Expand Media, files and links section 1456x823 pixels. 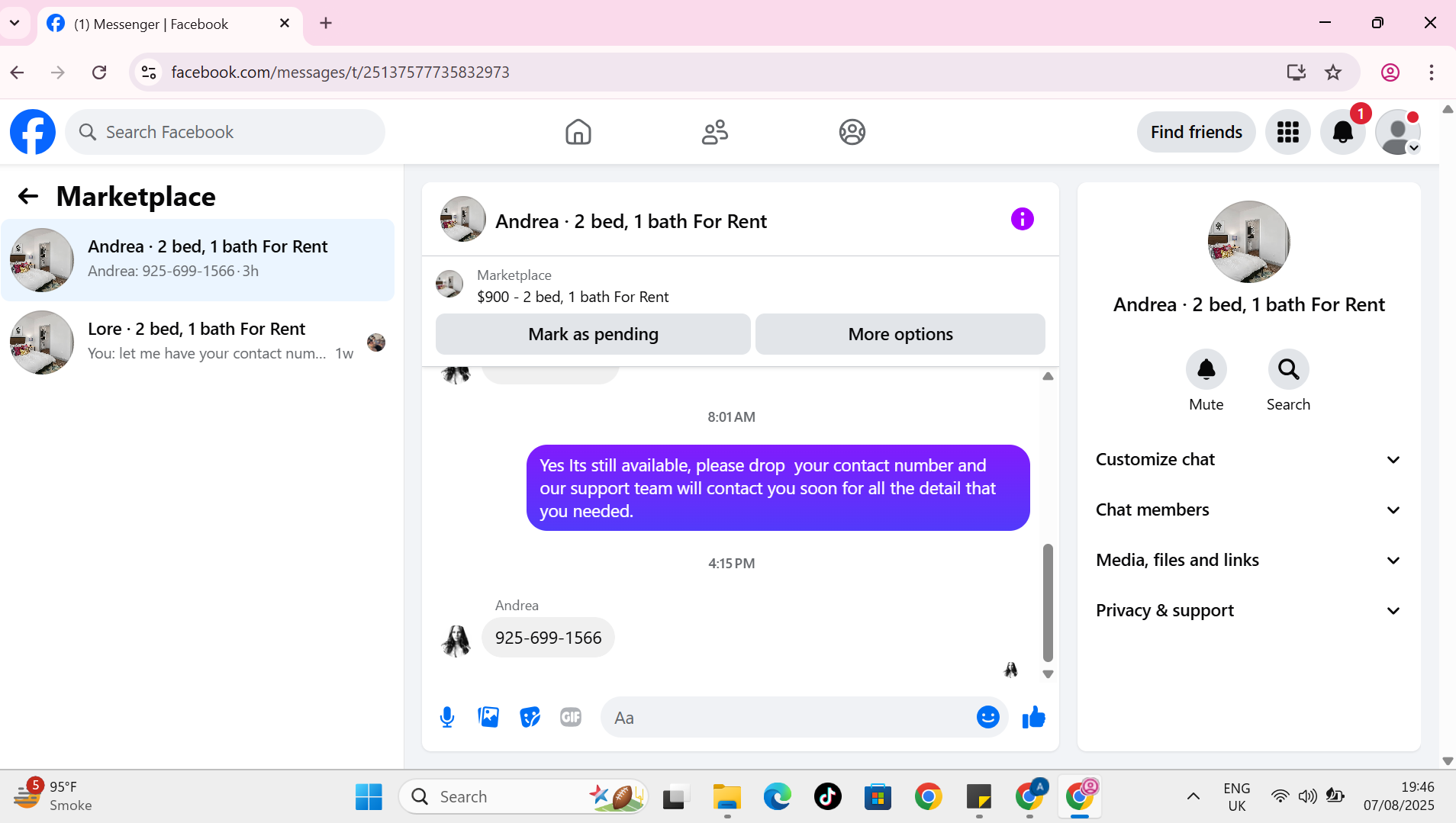click(1249, 560)
